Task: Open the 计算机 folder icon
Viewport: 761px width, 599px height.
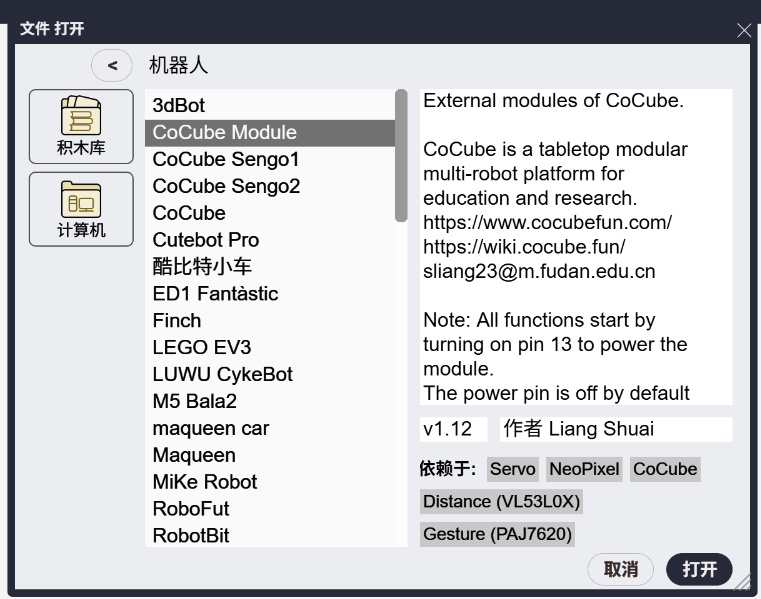Action: point(81,209)
